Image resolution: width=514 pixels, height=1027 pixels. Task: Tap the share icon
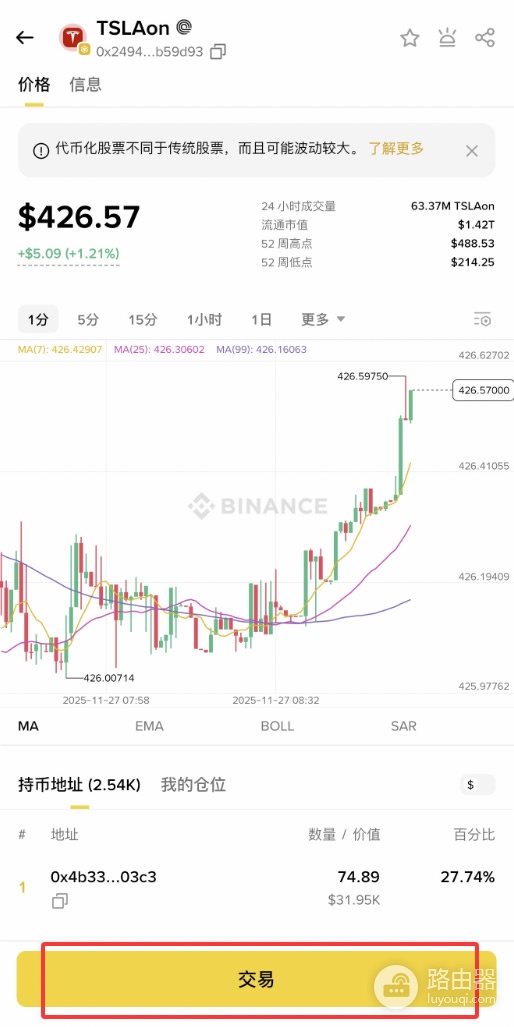click(x=485, y=38)
